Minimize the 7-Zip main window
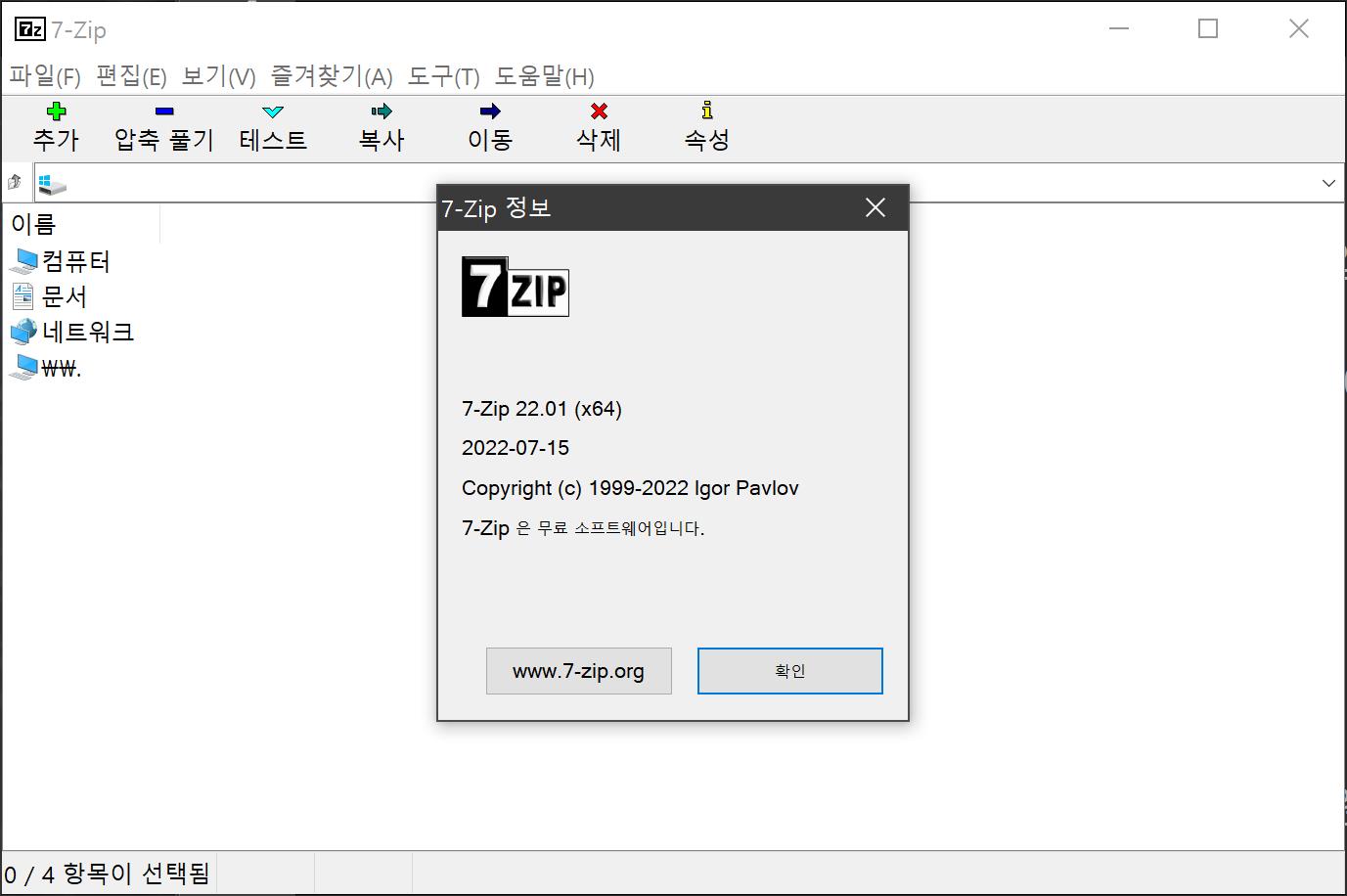1347x896 pixels. coord(1119,29)
